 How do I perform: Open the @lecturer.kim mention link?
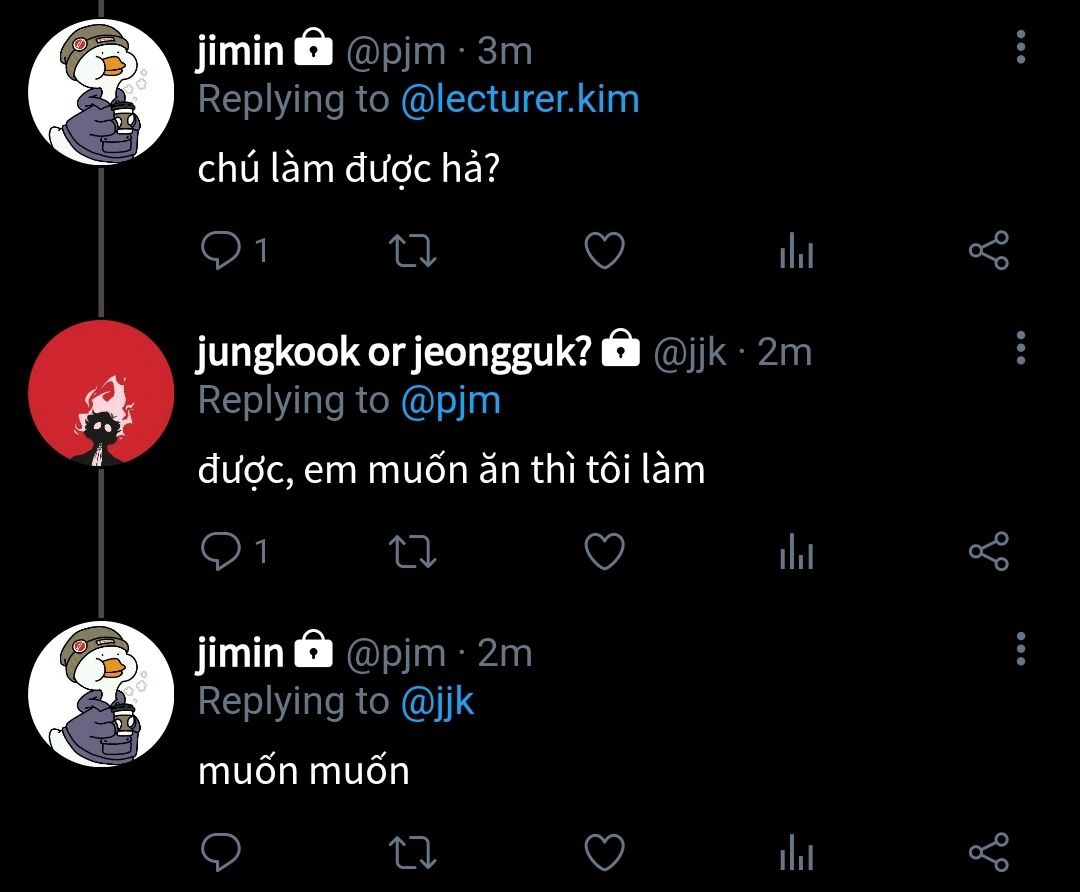tap(519, 99)
